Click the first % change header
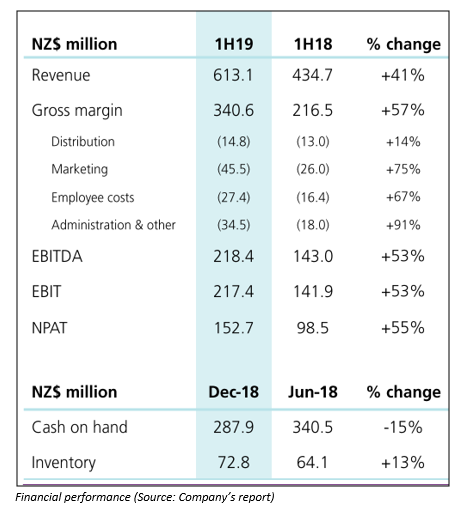 403,45
